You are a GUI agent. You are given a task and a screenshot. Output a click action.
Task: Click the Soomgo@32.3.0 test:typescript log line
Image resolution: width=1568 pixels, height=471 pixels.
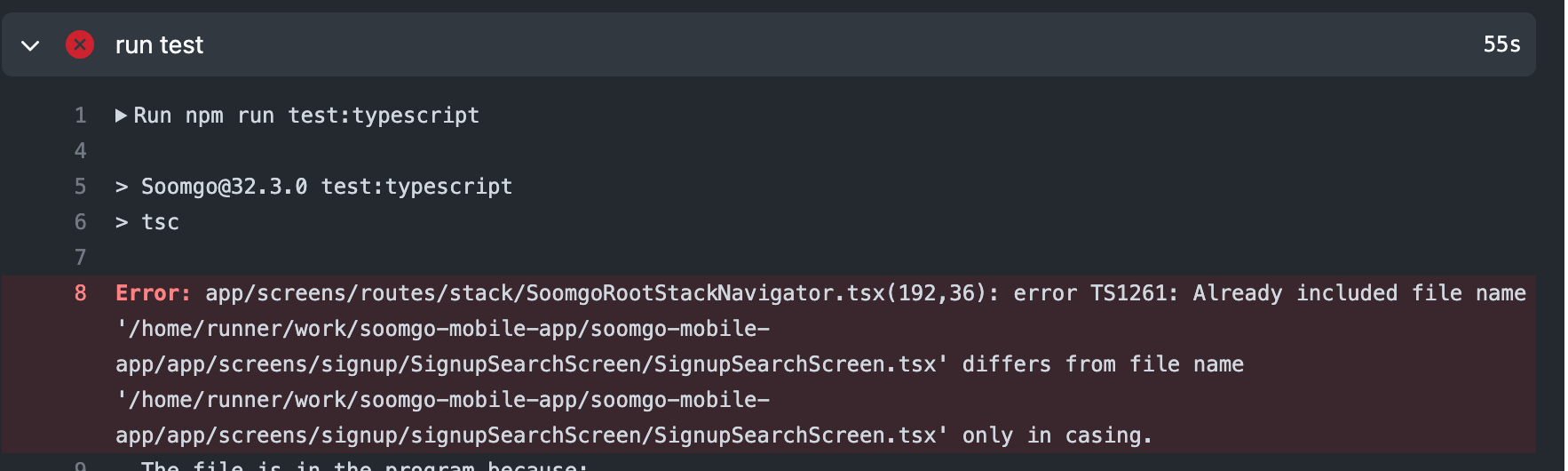click(x=327, y=187)
